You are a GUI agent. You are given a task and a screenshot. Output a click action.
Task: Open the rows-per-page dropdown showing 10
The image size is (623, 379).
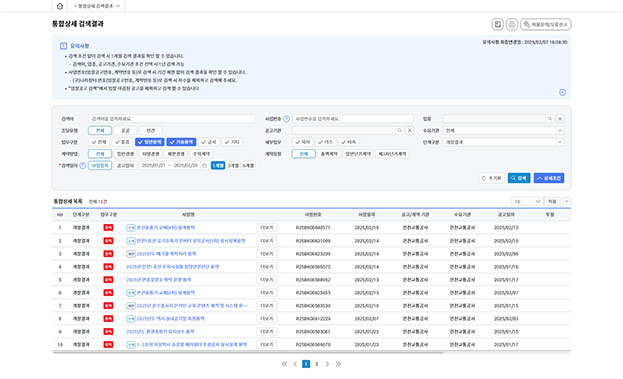[x=526, y=202]
